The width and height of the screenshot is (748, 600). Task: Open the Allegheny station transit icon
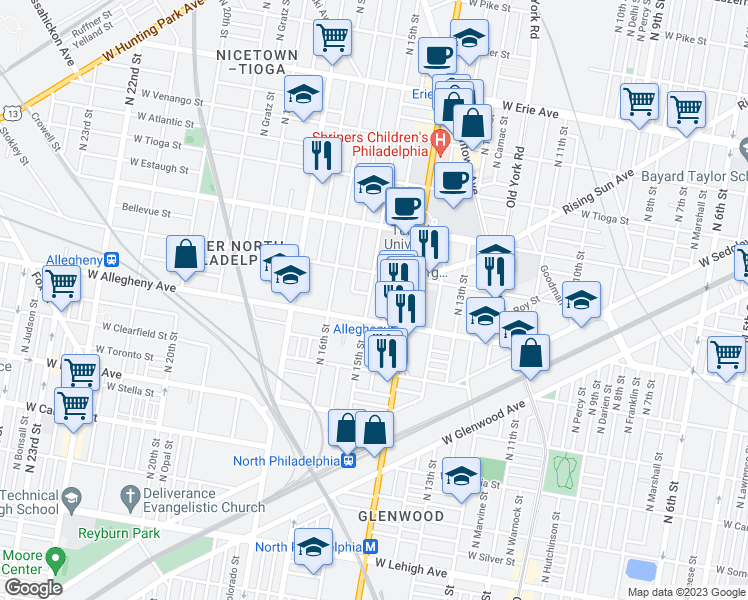tap(112, 259)
